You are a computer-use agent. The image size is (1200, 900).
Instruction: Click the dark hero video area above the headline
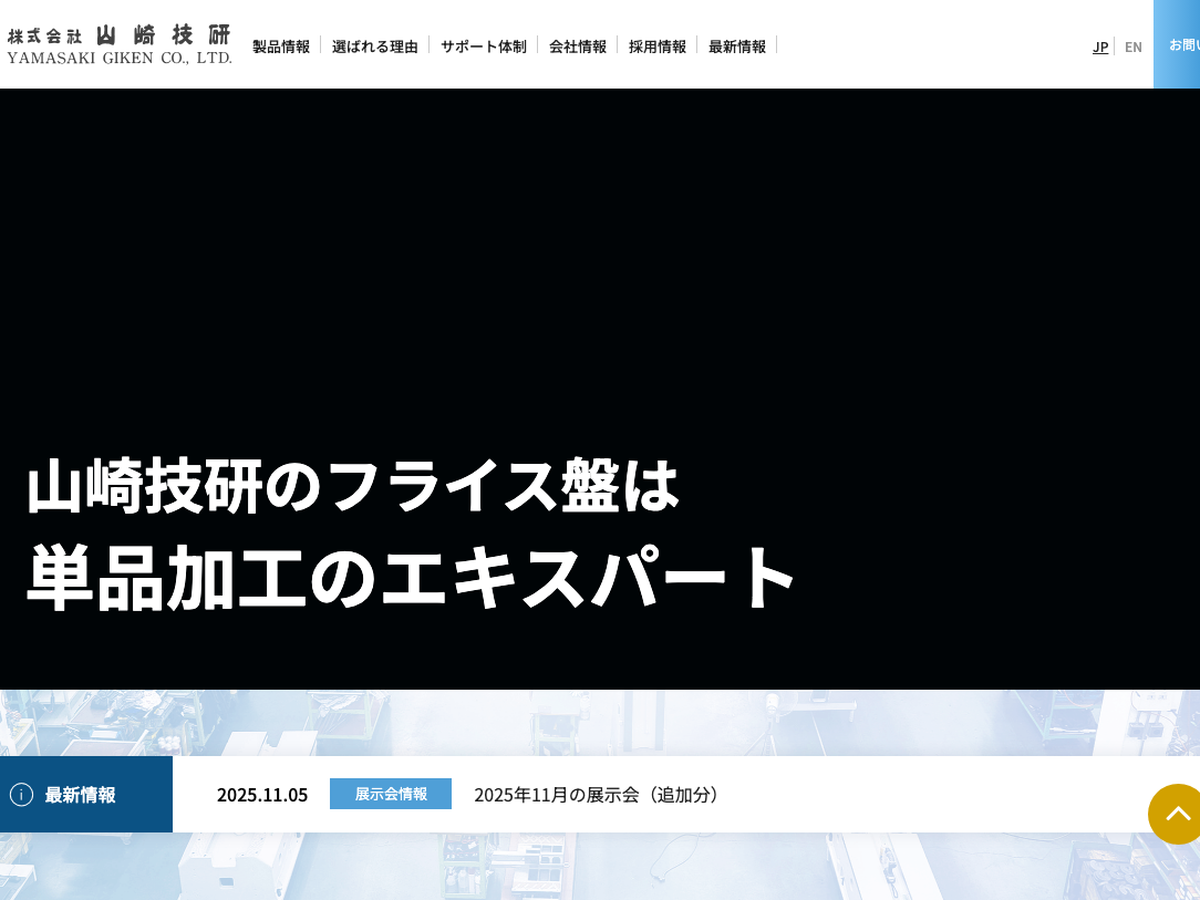[x=600, y=260]
